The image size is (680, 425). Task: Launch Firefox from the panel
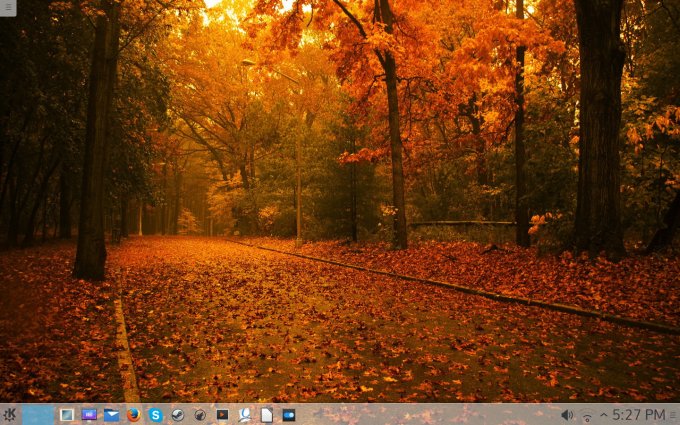click(134, 415)
